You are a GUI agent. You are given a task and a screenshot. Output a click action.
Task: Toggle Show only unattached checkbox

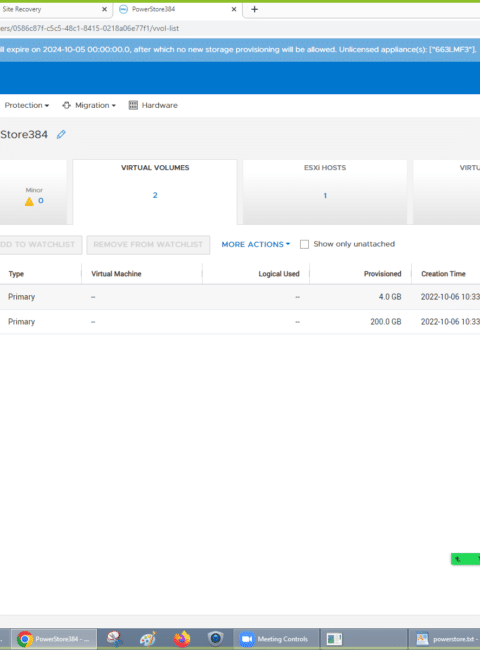click(x=304, y=244)
